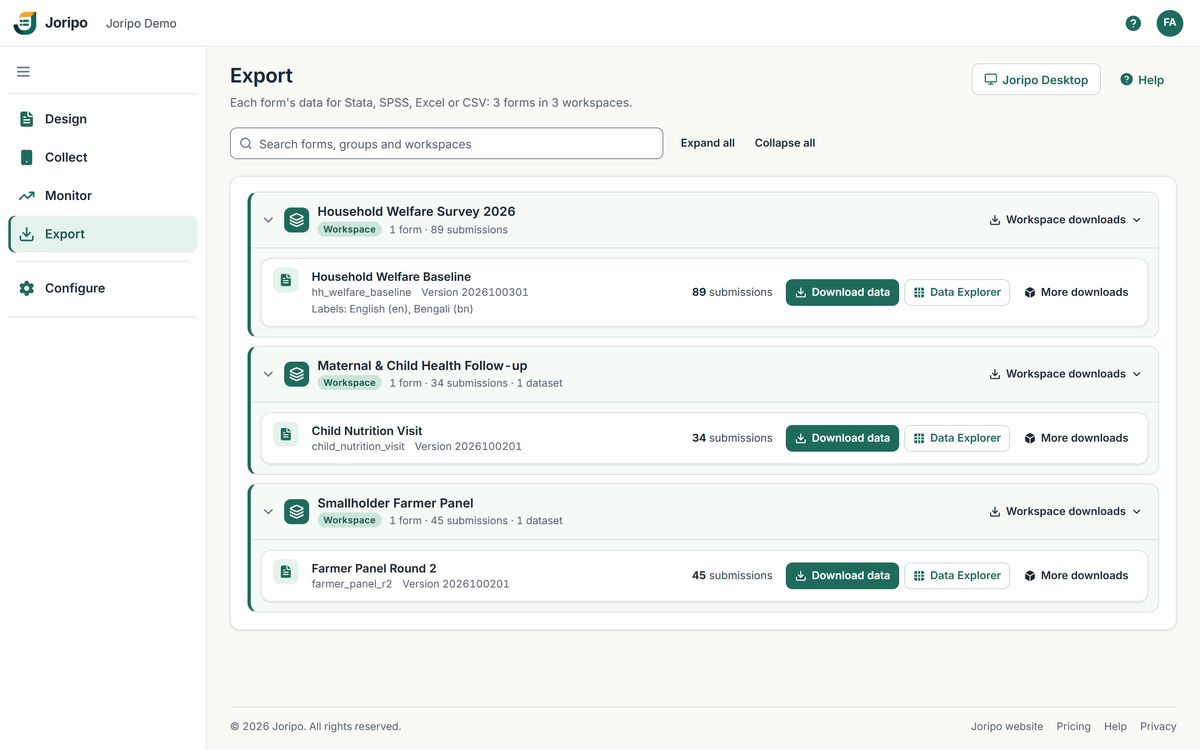Go to the Configure section
Screen dimensions: 1200x750
tap(103, 288)
